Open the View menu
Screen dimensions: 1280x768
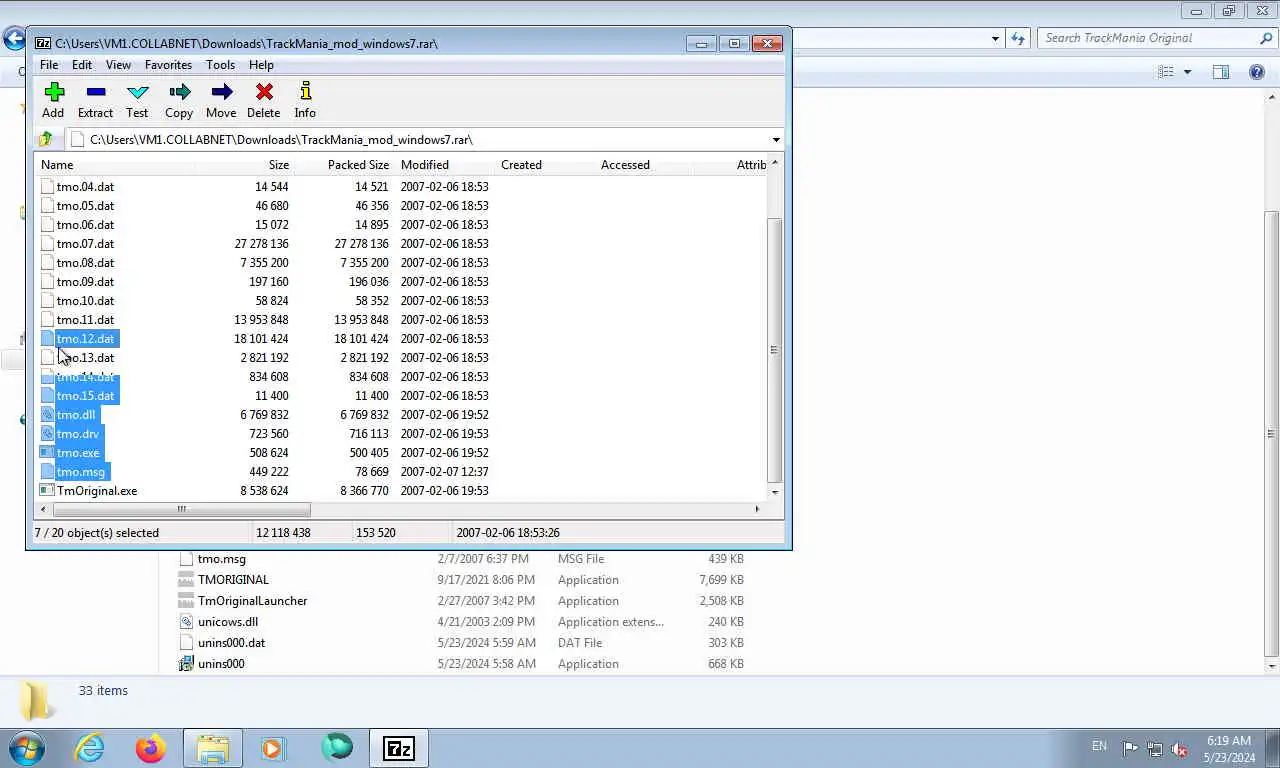click(118, 65)
